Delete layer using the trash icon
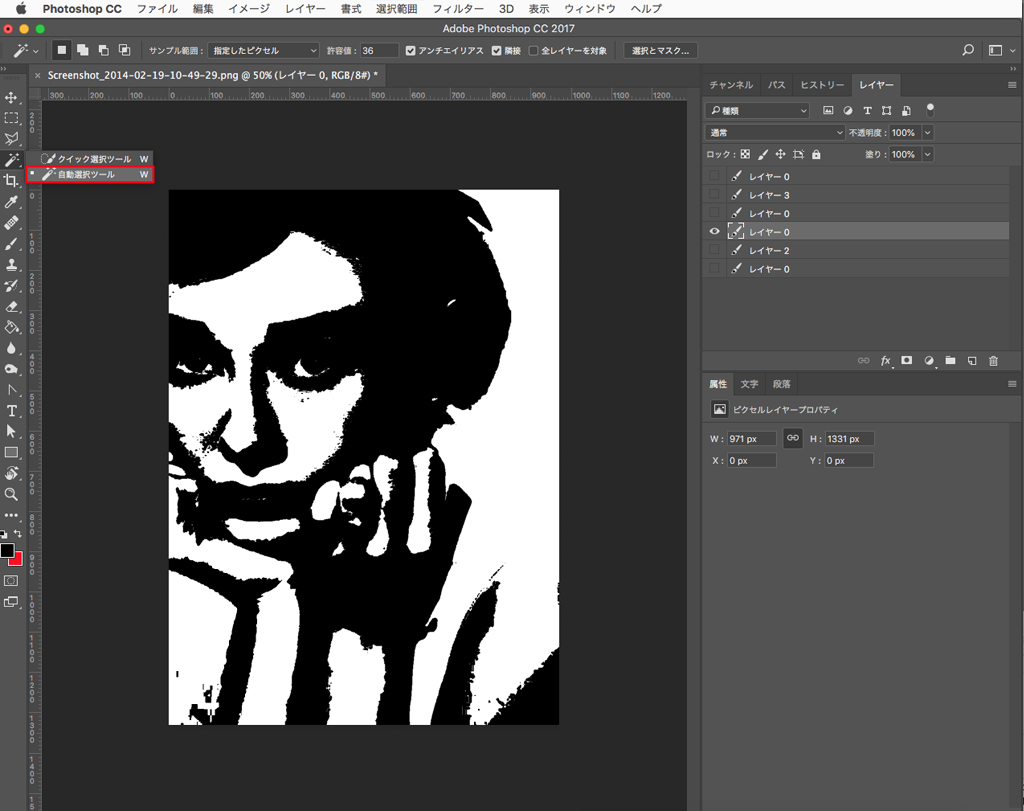 (993, 360)
